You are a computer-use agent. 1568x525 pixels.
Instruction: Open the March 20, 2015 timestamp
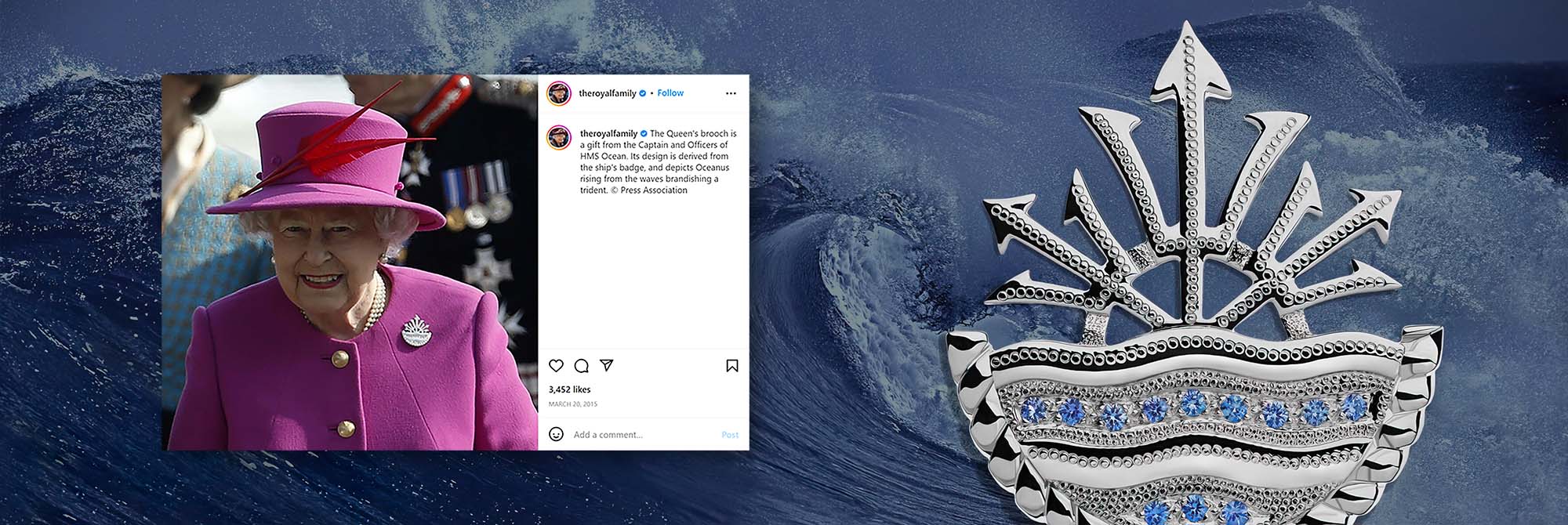coord(572,404)
